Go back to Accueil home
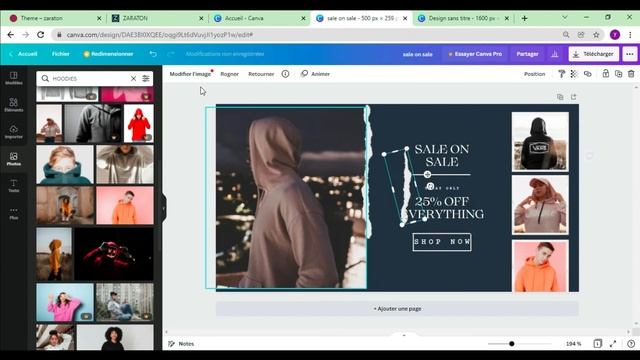Screen dimensions: 640x360 tap(24, 54)
